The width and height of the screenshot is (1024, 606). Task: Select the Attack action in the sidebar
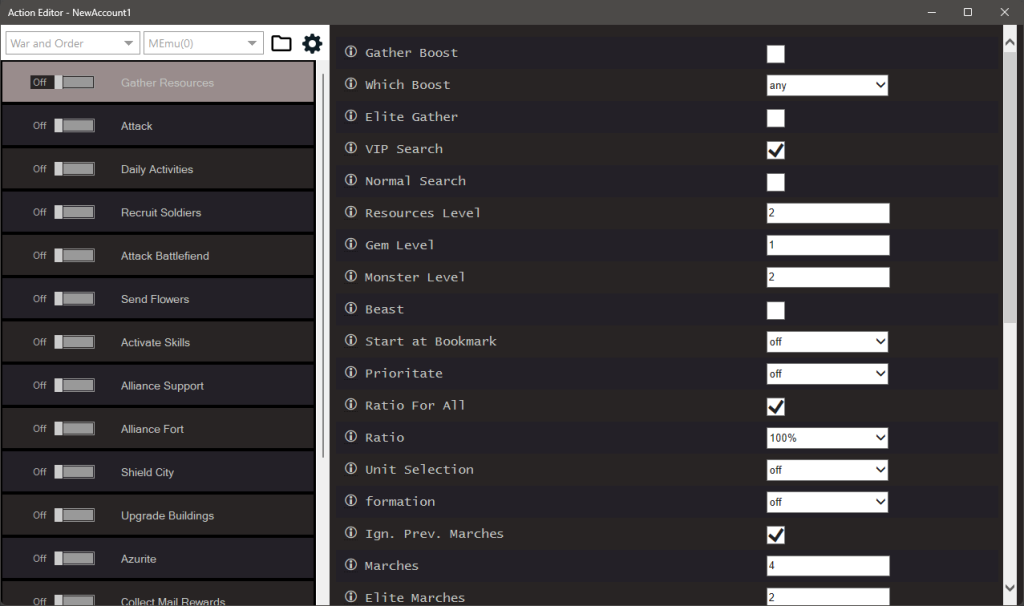click(x=158, y=125)
